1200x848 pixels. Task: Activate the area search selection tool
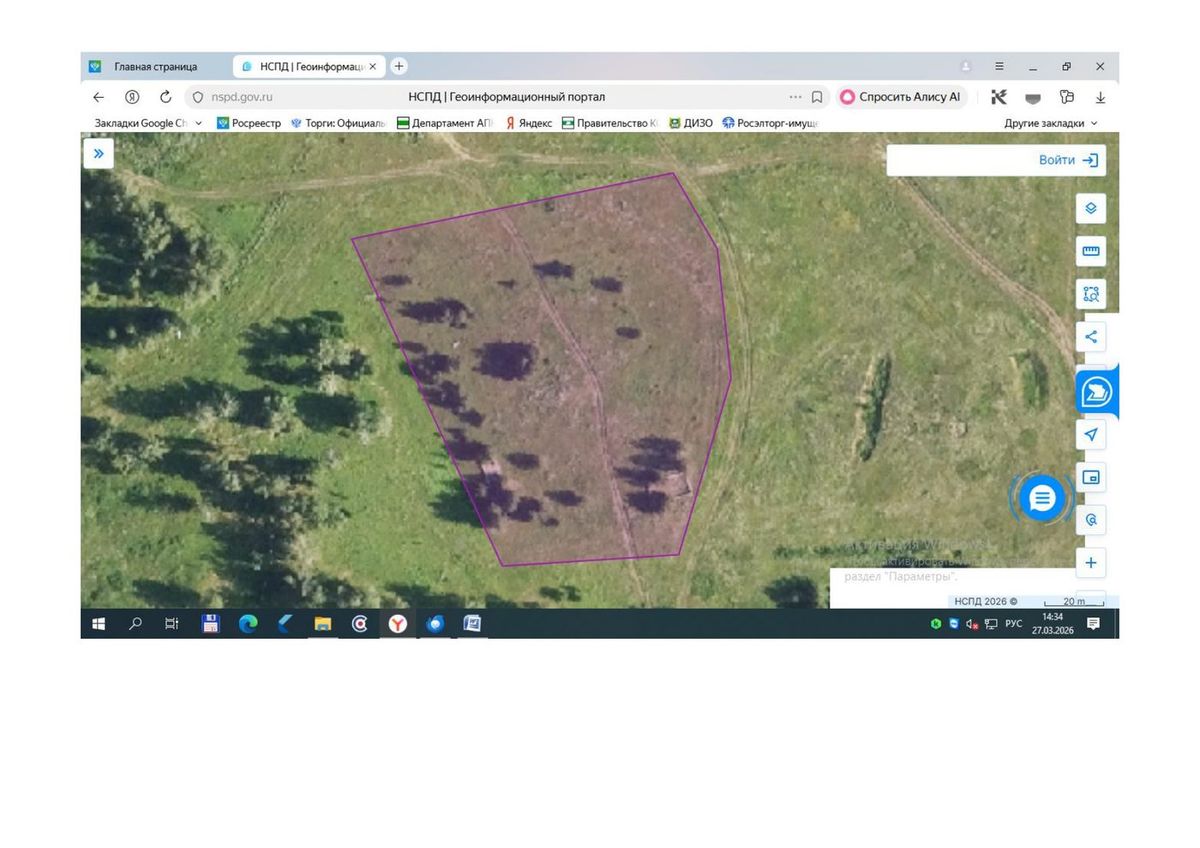(1091, 294)
